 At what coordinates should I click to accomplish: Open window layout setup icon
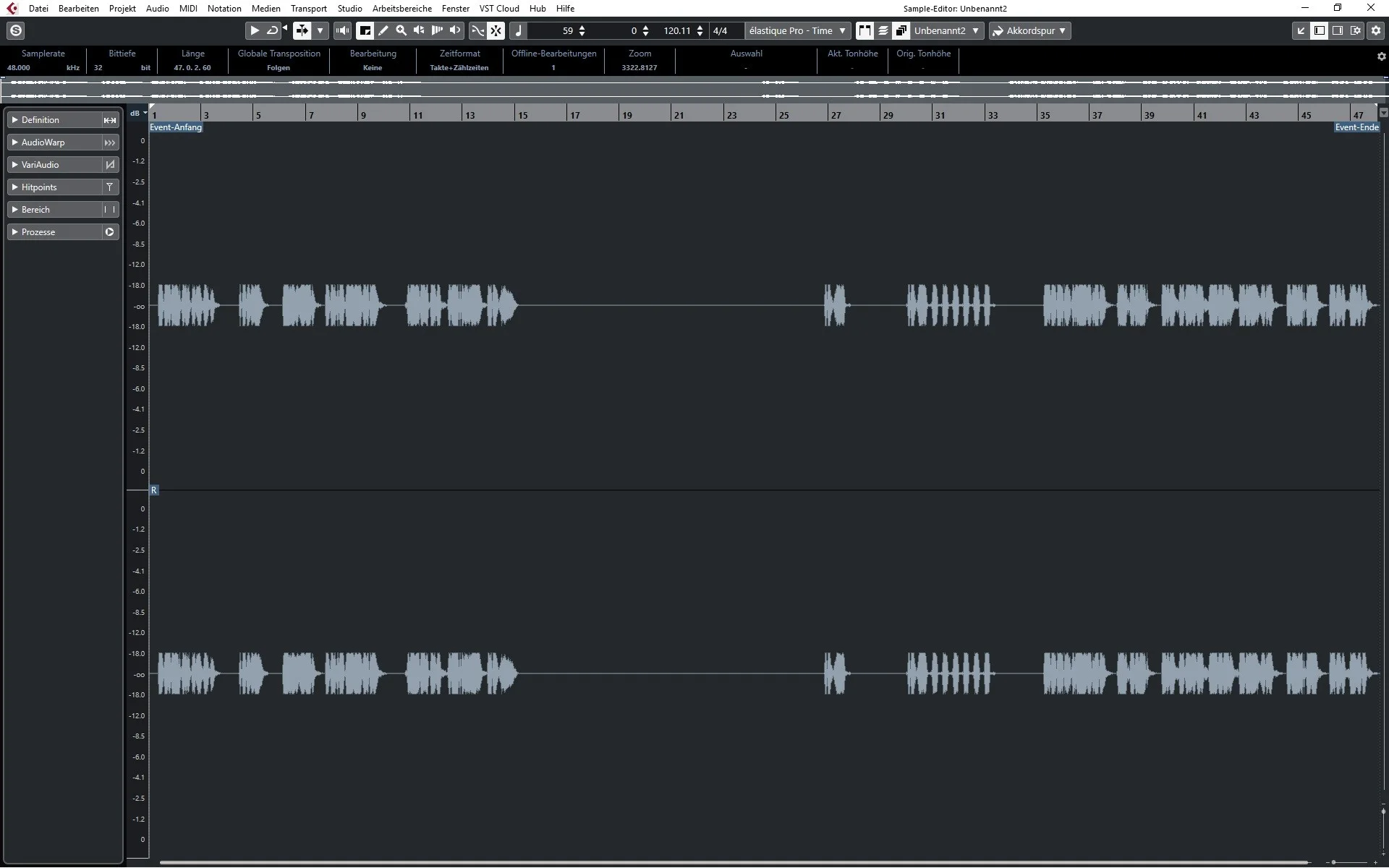coord(1356,30)
